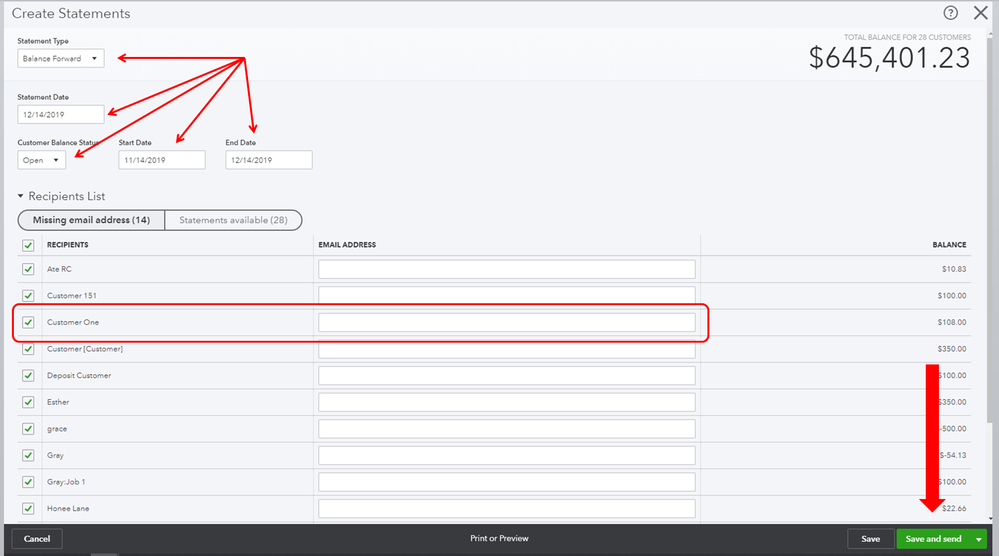The image size is (999, 556).
Task: Close the Create Statements dialog
Action: click(x=981, y=13)
